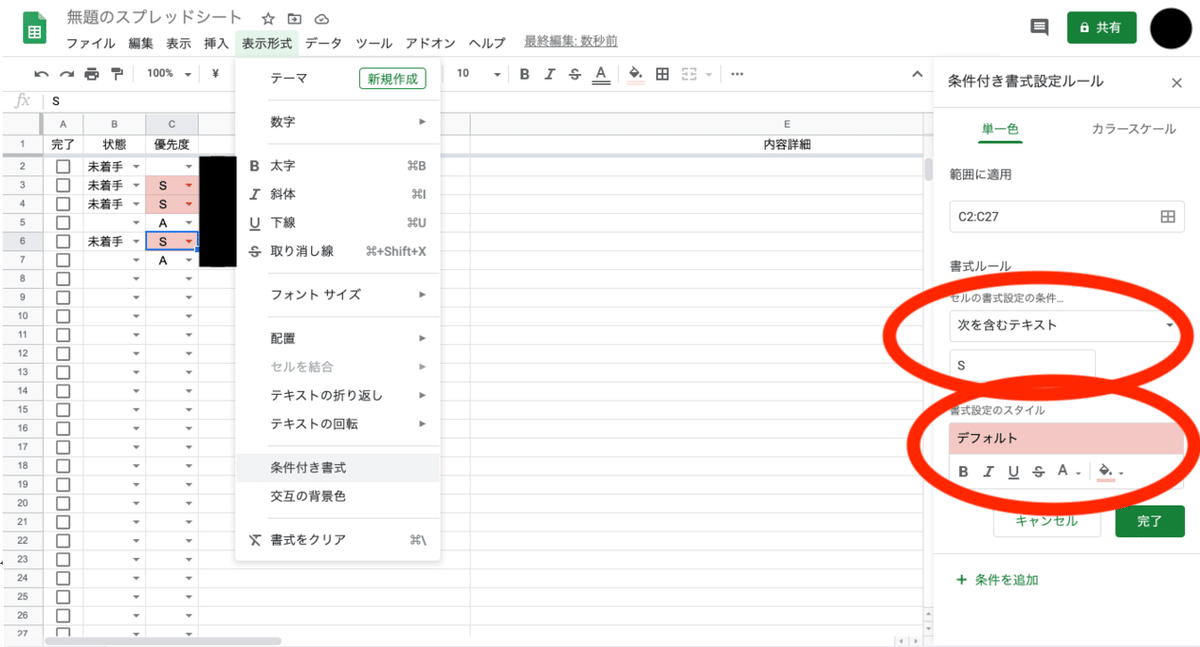Open the 100% zoom dropdown
Image resolution: width=1200 pixels, height=647 pixels.
[170, 73]
